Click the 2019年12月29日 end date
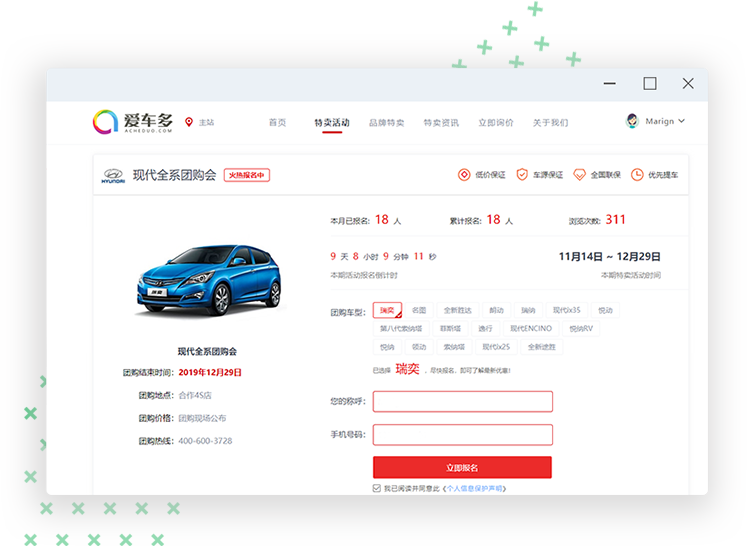The width and height of the screenshot is (747, 546). (210, 372)
